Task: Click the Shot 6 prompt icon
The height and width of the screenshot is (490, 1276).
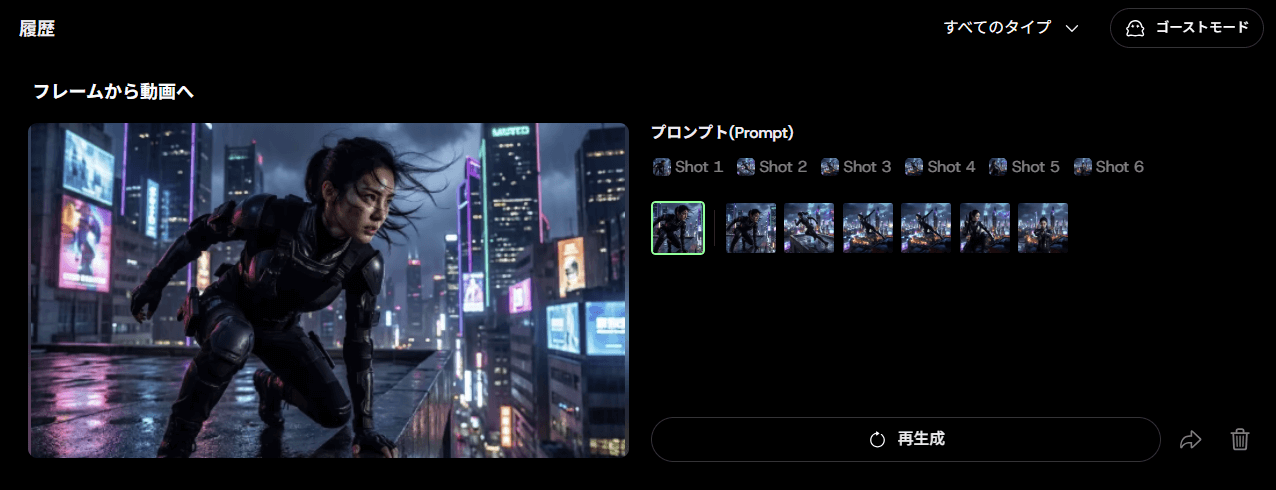Action: (x=1082, y=167)
